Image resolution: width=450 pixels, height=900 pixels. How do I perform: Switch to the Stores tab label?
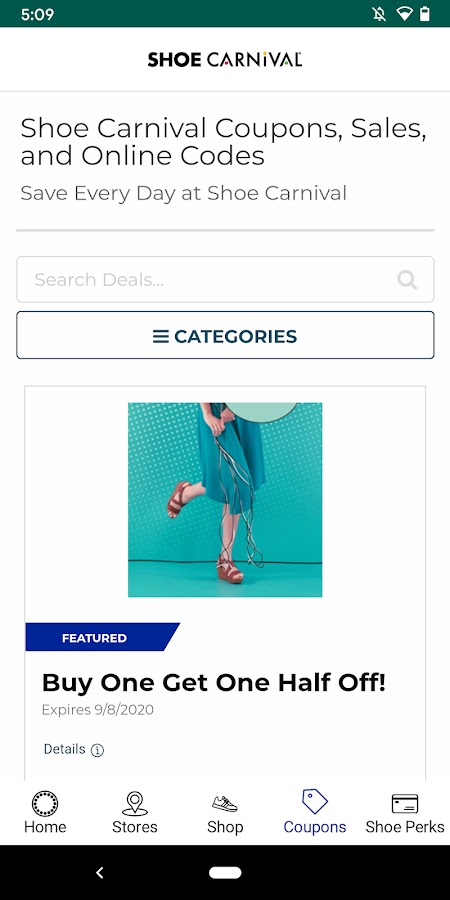[135, 827]
